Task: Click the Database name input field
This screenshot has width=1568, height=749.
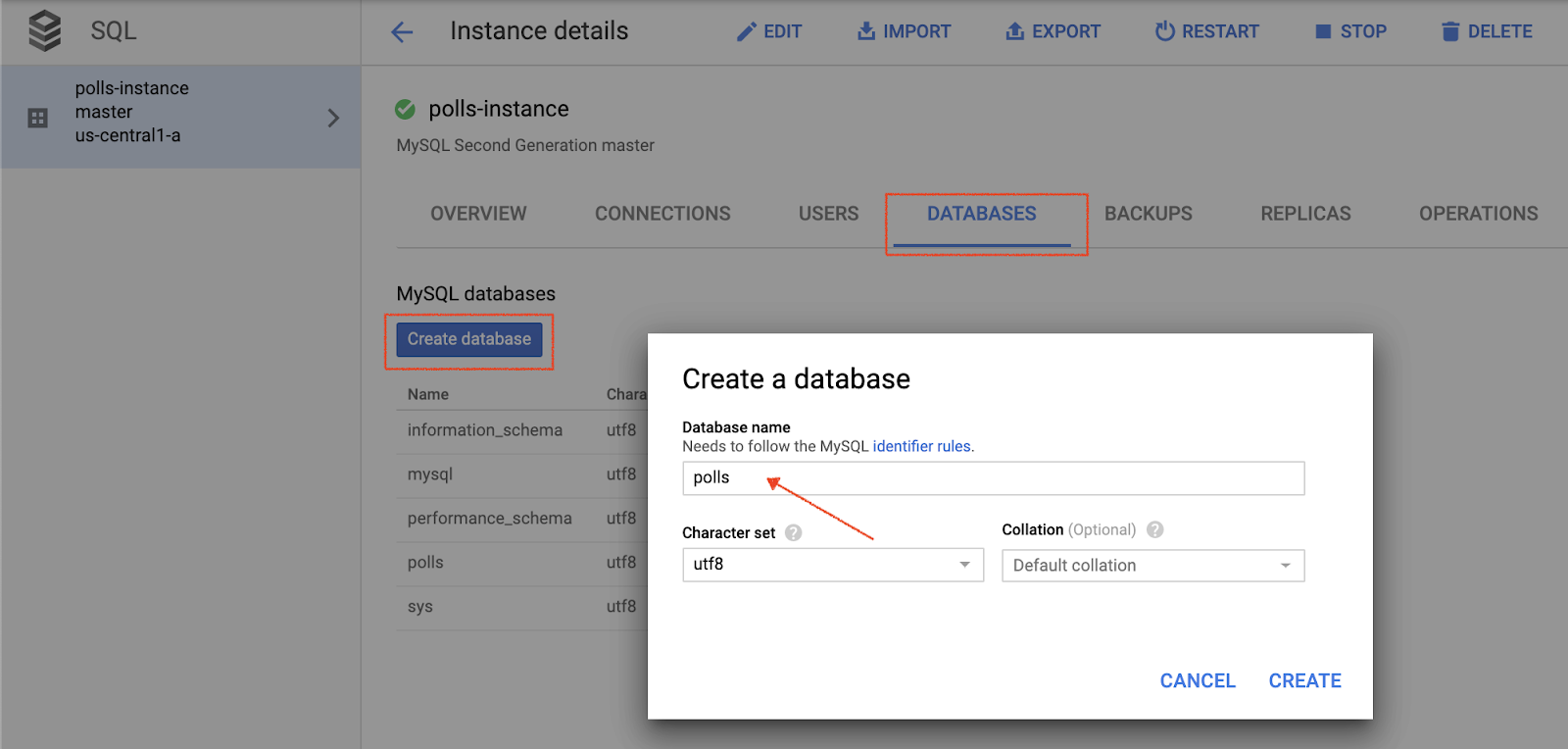Action: (993, 478)
